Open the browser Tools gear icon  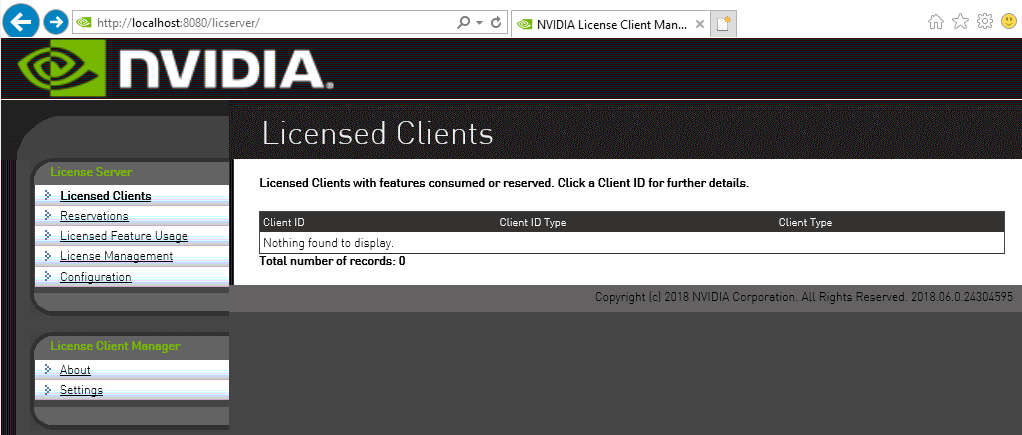coord(984,21)
